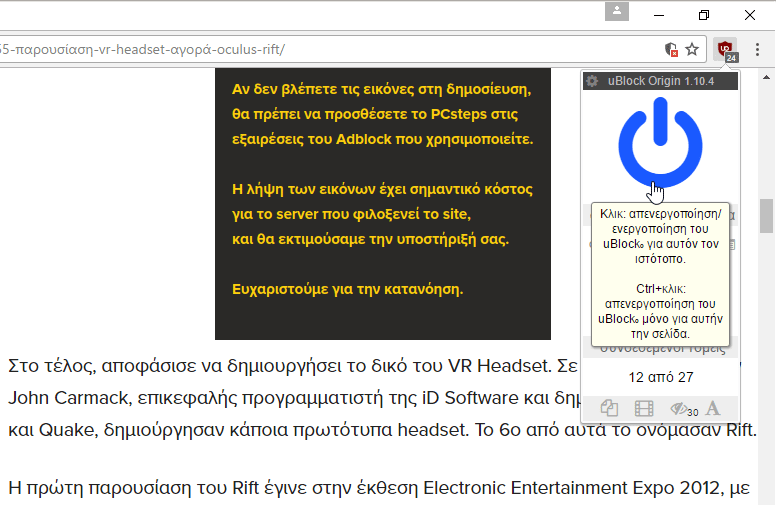
Task: Click the dark Adblock notice box
Action: 383,203
